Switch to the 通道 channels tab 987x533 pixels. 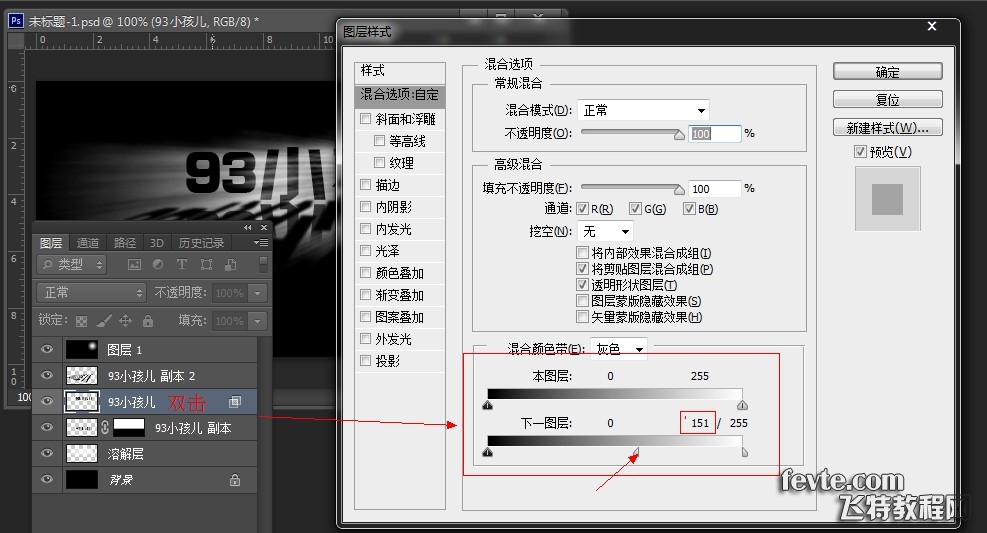pos(88,243)
